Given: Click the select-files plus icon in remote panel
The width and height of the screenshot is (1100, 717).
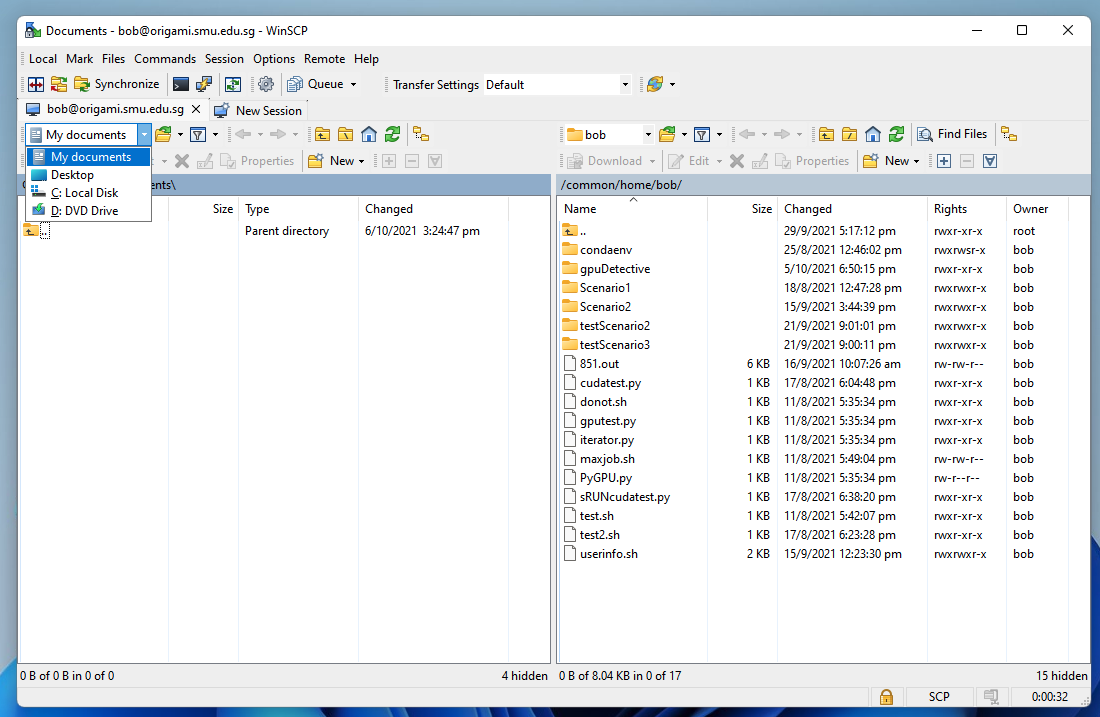Looking at the screenshot, I should [944, 160].
